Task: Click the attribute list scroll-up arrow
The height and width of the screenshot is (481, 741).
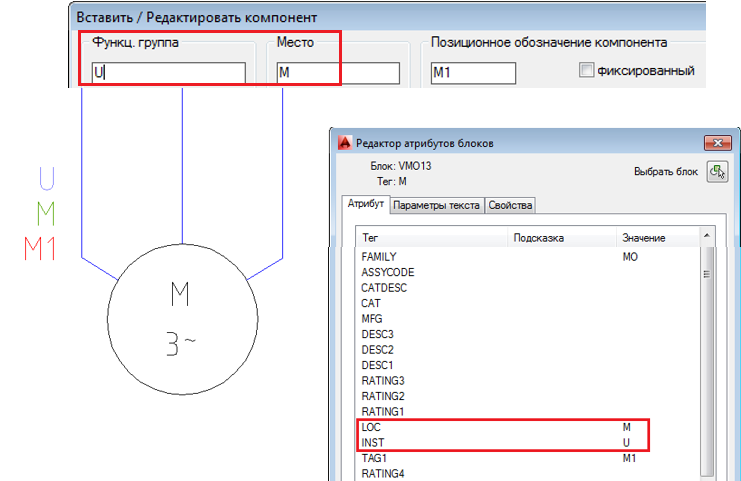Action: pyautogui.click(x=707, y=235)
